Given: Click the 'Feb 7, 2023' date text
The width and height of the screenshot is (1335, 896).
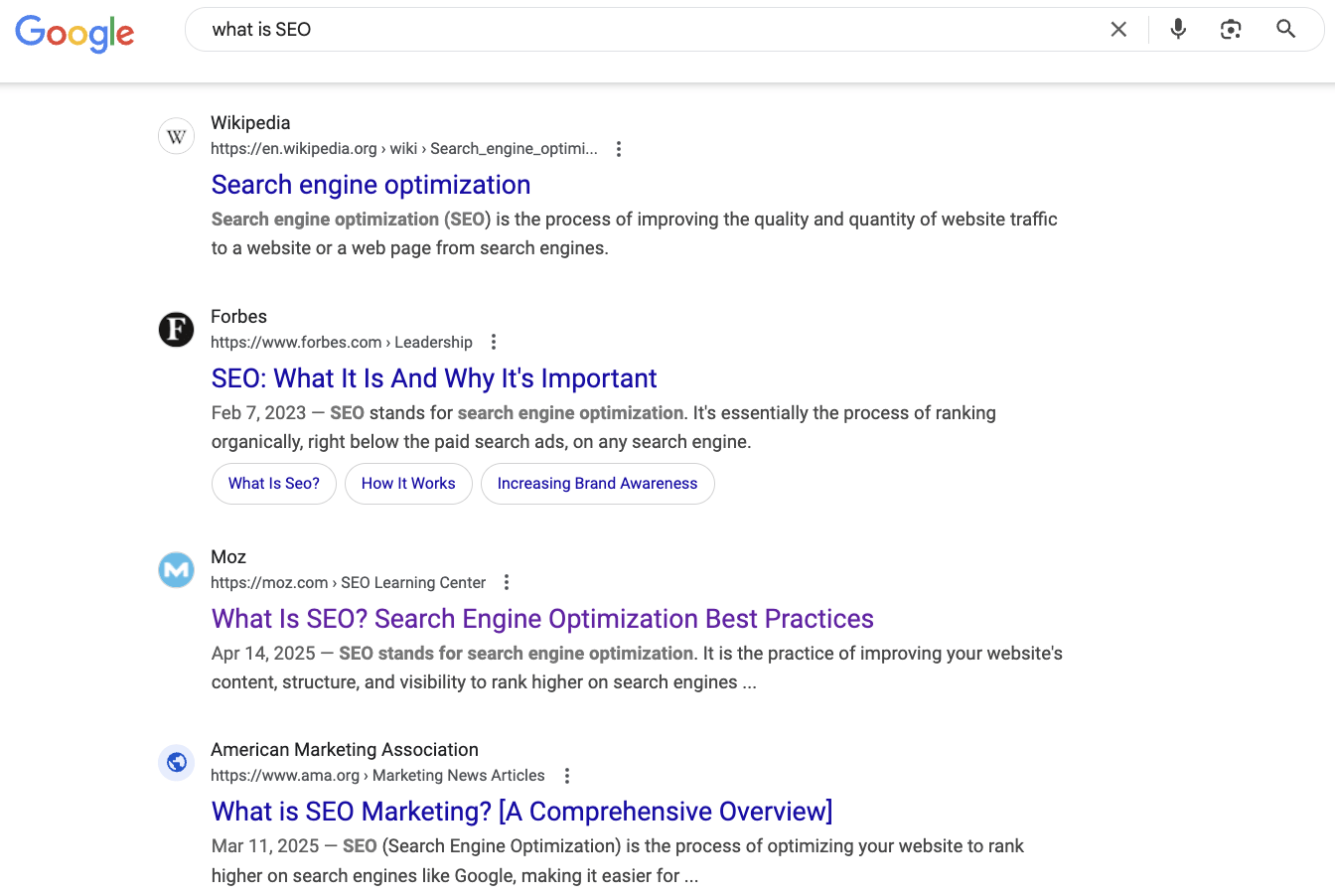Looking at the screenshot, I should point(259,413).
